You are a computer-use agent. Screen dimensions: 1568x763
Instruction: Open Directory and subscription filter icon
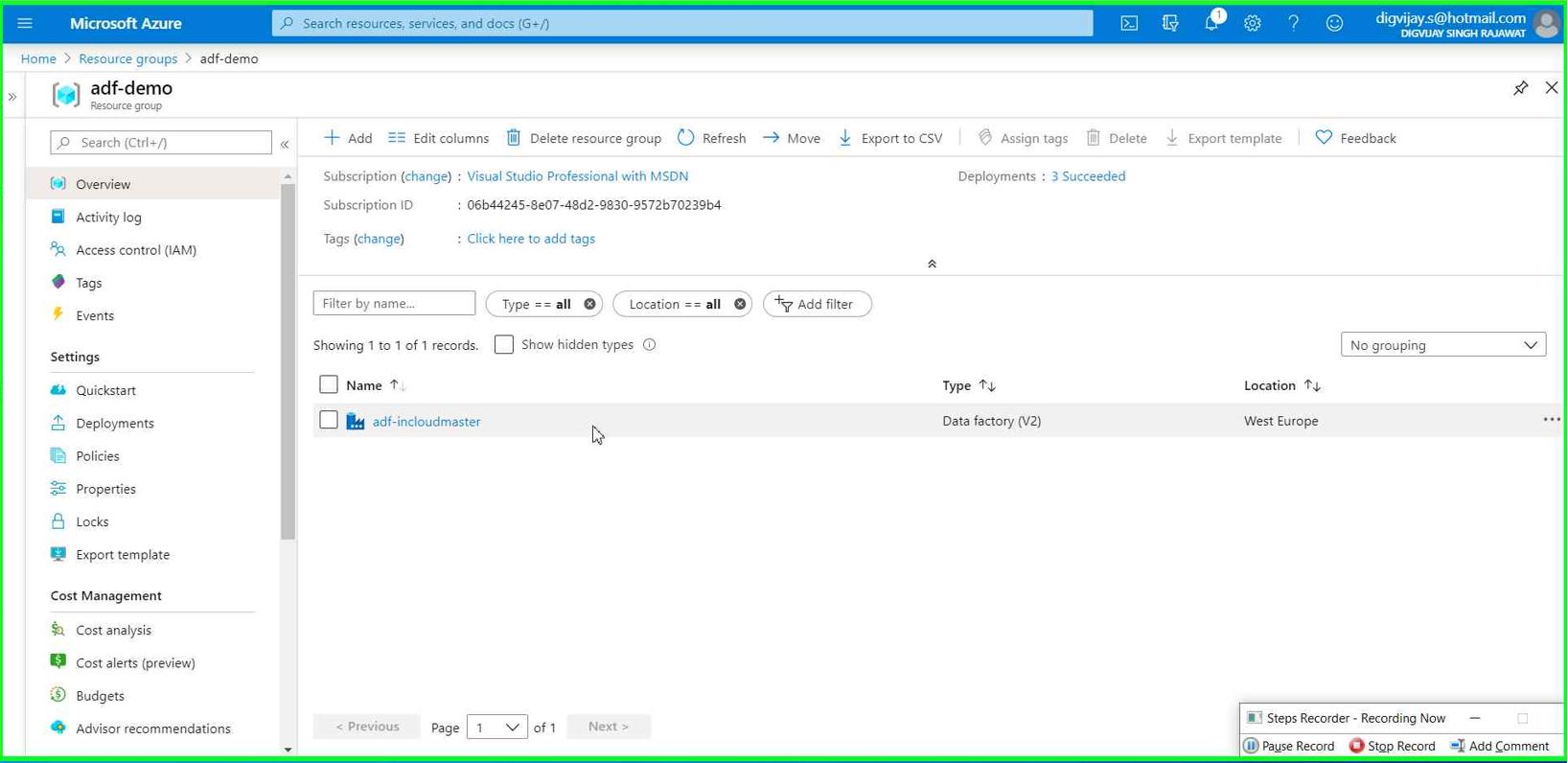pos(1170,23)
